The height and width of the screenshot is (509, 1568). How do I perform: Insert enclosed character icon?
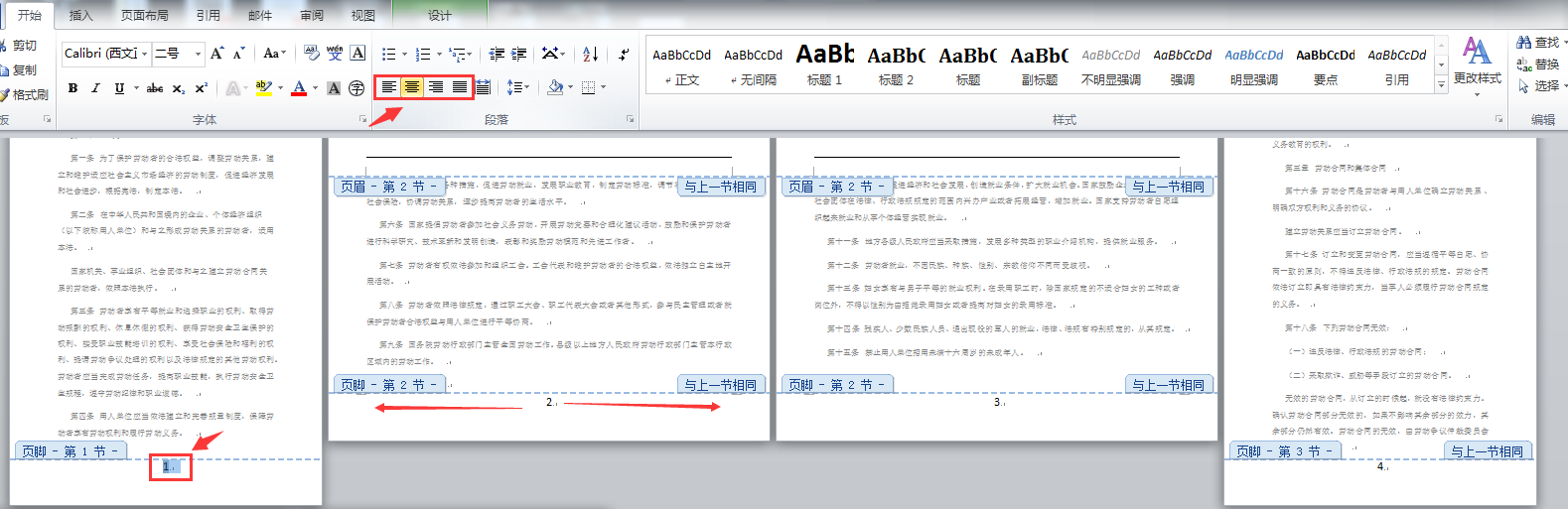pos(356,88)
